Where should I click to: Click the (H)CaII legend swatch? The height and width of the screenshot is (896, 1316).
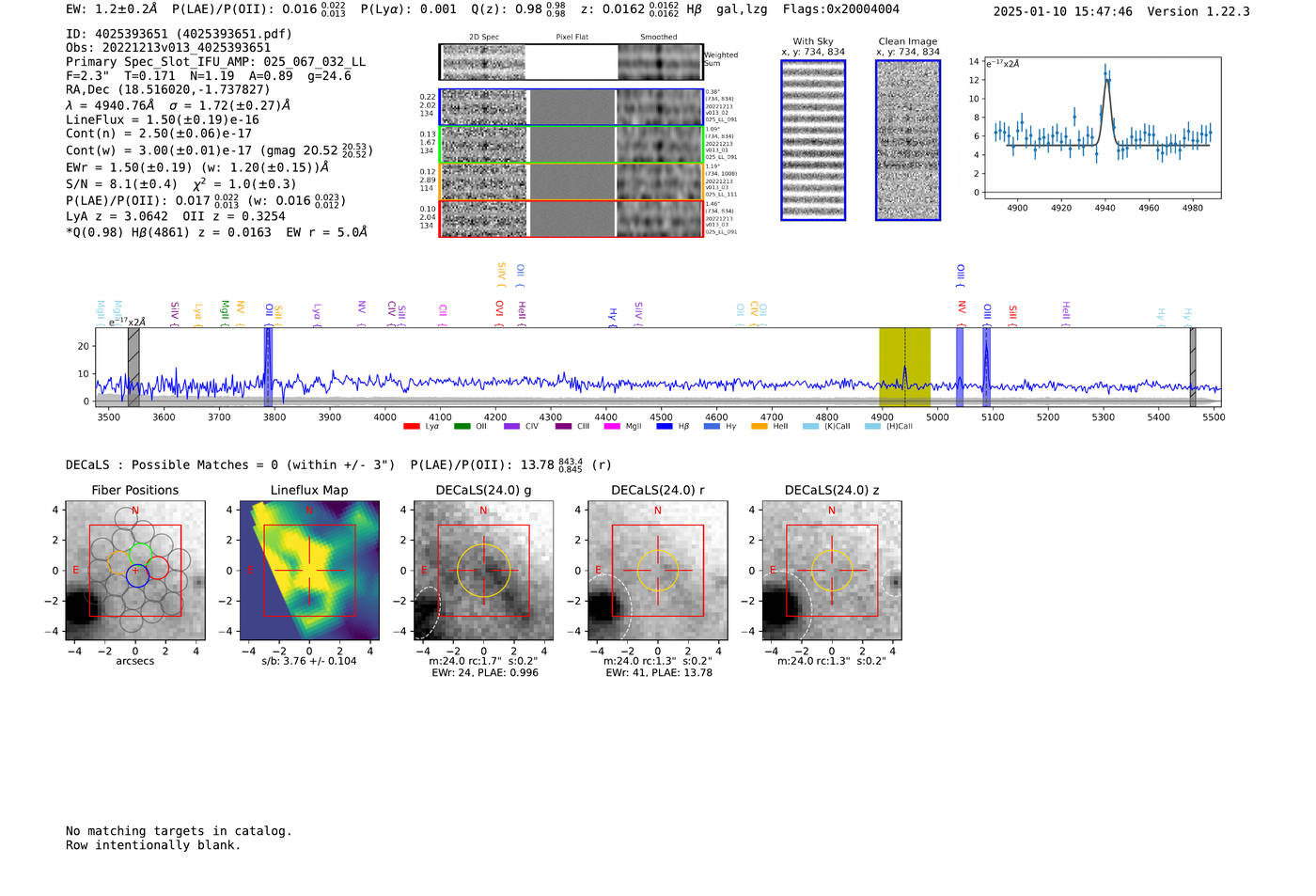tap(872, 427)
